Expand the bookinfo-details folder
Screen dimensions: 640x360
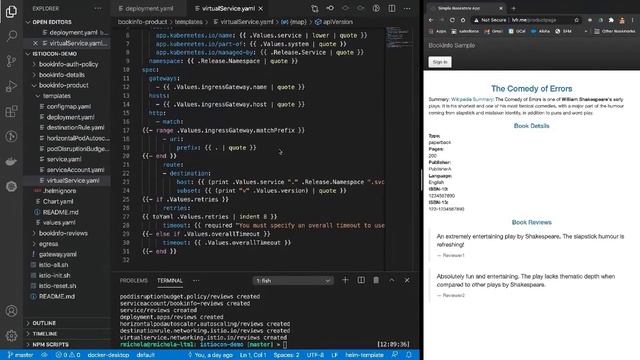62,75
